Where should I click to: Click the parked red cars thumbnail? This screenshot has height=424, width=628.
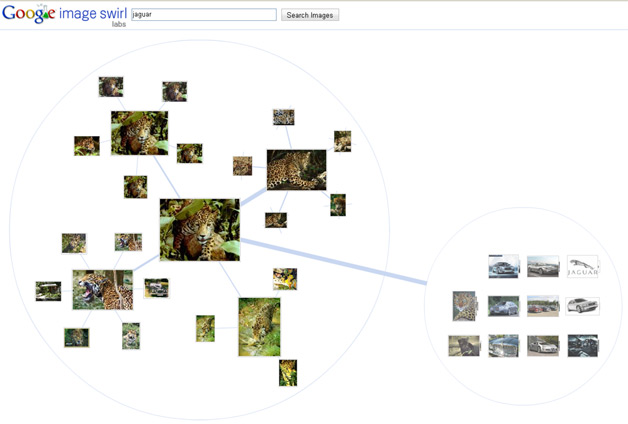(543, 306)
